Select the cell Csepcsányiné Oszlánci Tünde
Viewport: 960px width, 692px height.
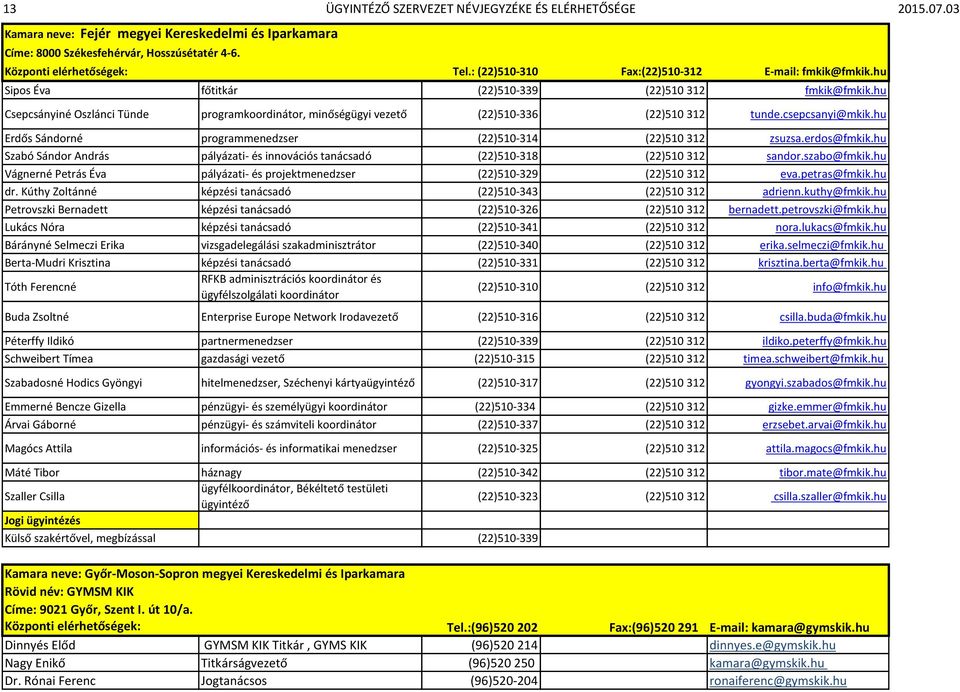pyautogui.click(x=77, y=115)
